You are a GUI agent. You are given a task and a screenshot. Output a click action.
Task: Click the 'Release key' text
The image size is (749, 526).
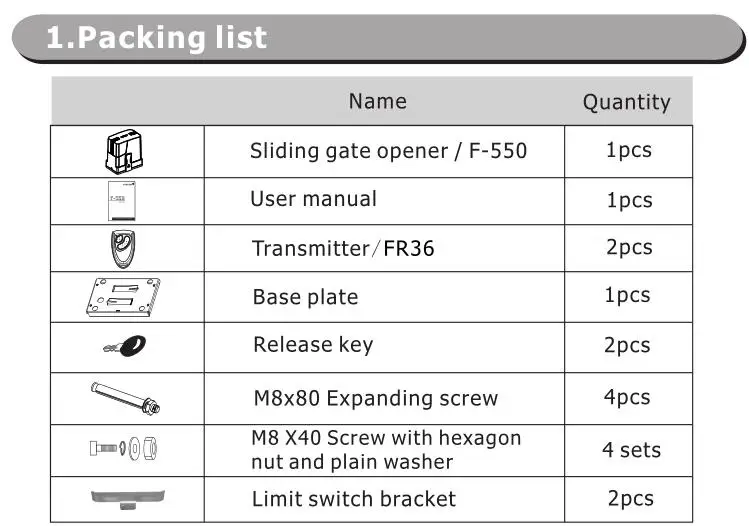point(313,344)
